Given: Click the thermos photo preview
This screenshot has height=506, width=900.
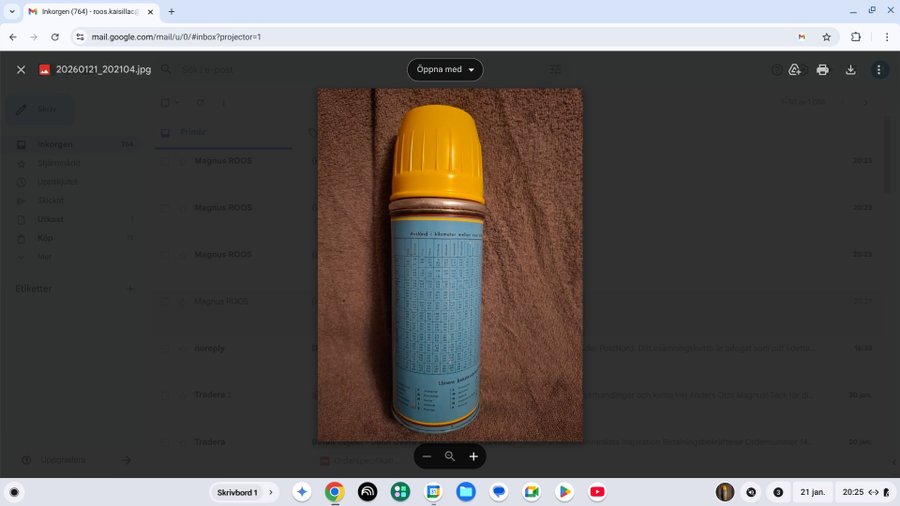Looking at the screenshot, I should click(450, 265).
